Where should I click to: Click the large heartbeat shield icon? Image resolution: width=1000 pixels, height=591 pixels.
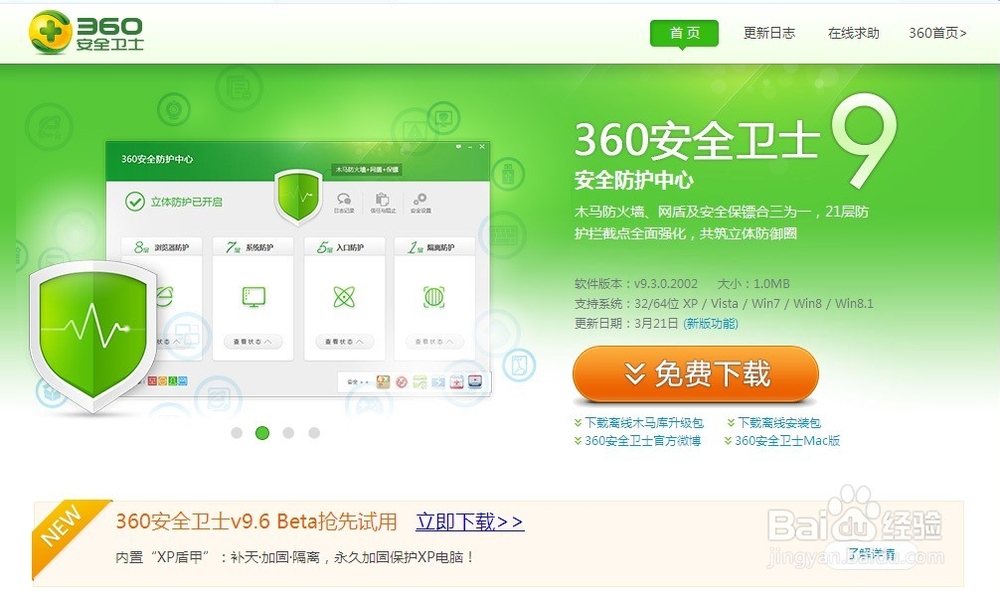pyautogui.click(x=93, y=338)
